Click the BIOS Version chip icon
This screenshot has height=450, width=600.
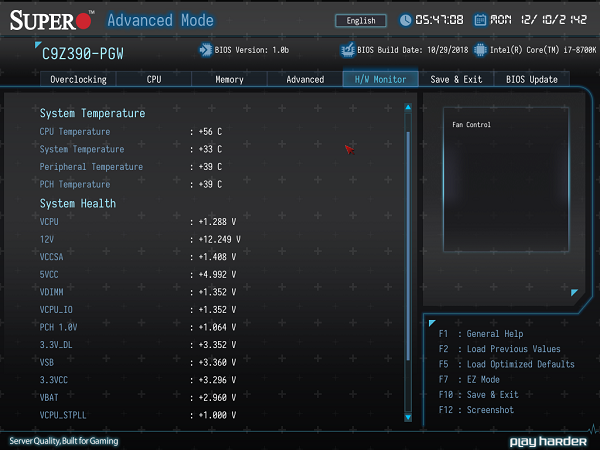pos(206,48)
